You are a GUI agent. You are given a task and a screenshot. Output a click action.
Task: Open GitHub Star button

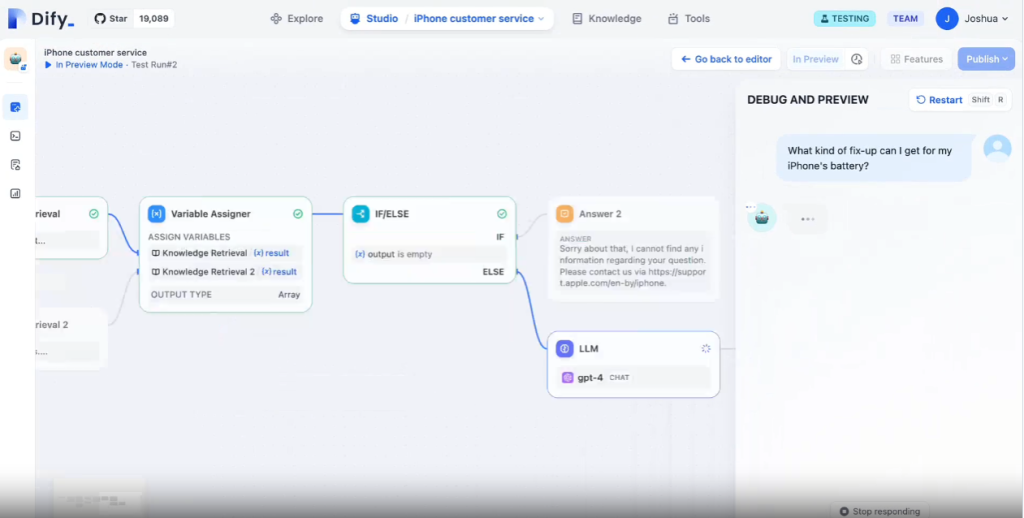click(x=111, y=18)
